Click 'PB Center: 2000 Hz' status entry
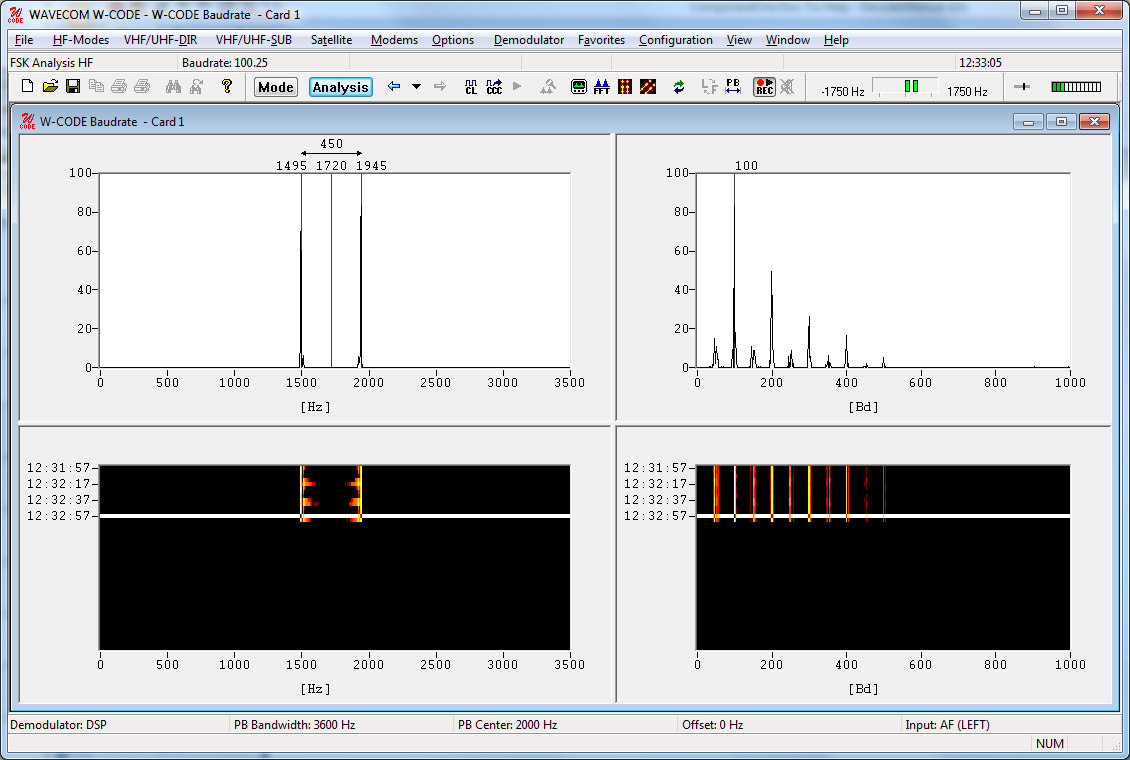The height and width of the screenshot is (760, 1130). tap(507, 725)
